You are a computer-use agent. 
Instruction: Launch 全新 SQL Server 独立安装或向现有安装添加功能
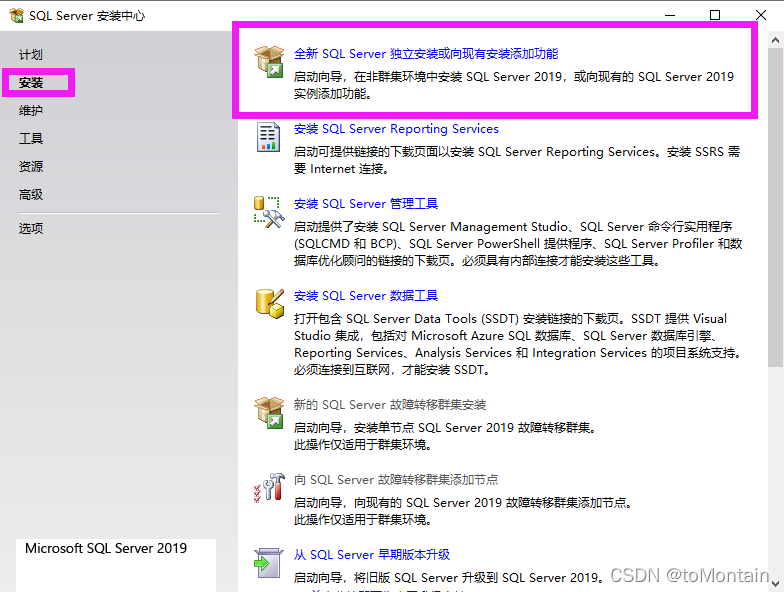(426, 54)
